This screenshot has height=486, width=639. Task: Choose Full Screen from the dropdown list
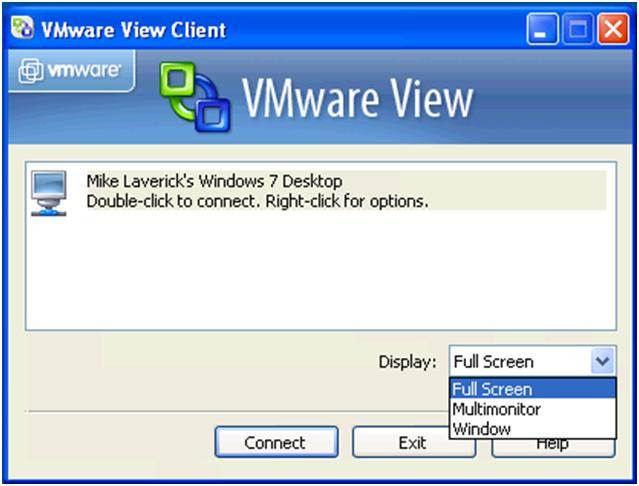coord(533,389)
